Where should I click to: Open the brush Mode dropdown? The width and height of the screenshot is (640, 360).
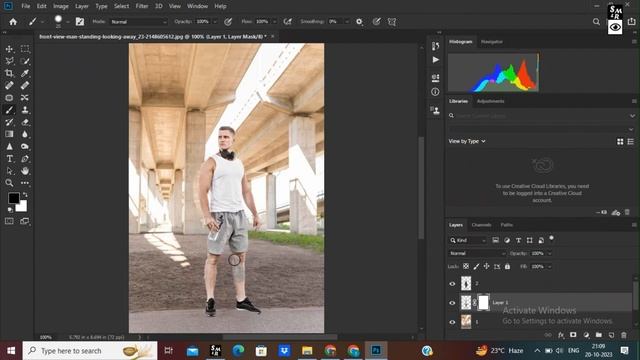(139, 22)
